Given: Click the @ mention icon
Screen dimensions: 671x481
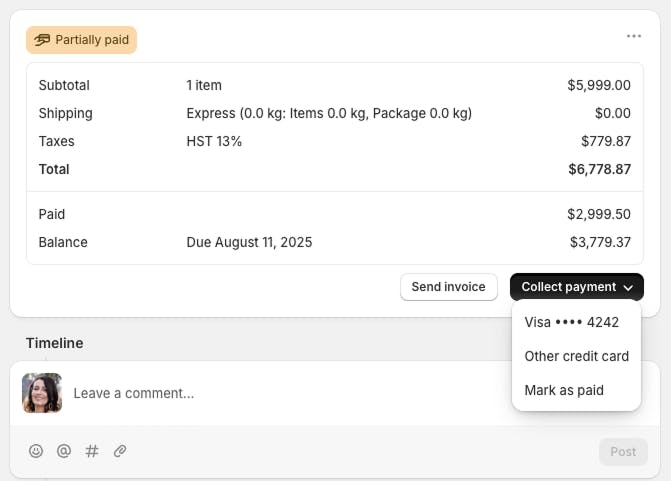Looking at the screenshot, I should pos(64,451).
